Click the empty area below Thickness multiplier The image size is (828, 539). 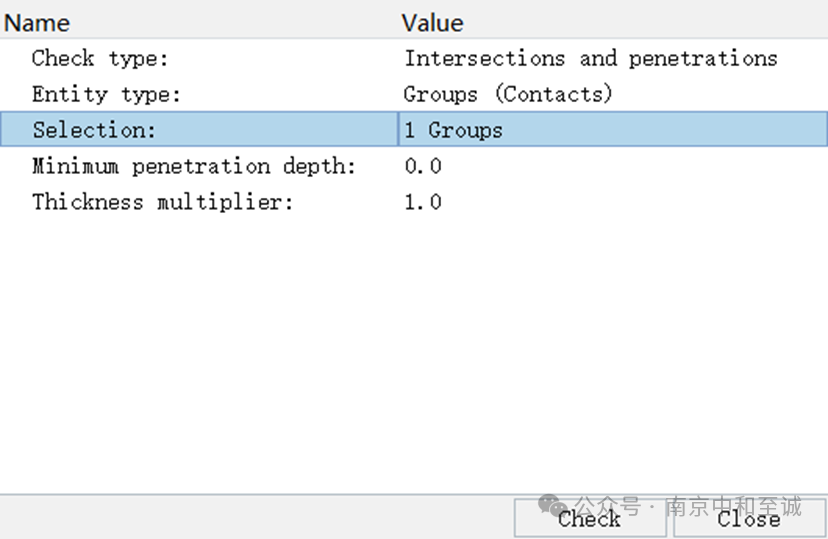414,356
